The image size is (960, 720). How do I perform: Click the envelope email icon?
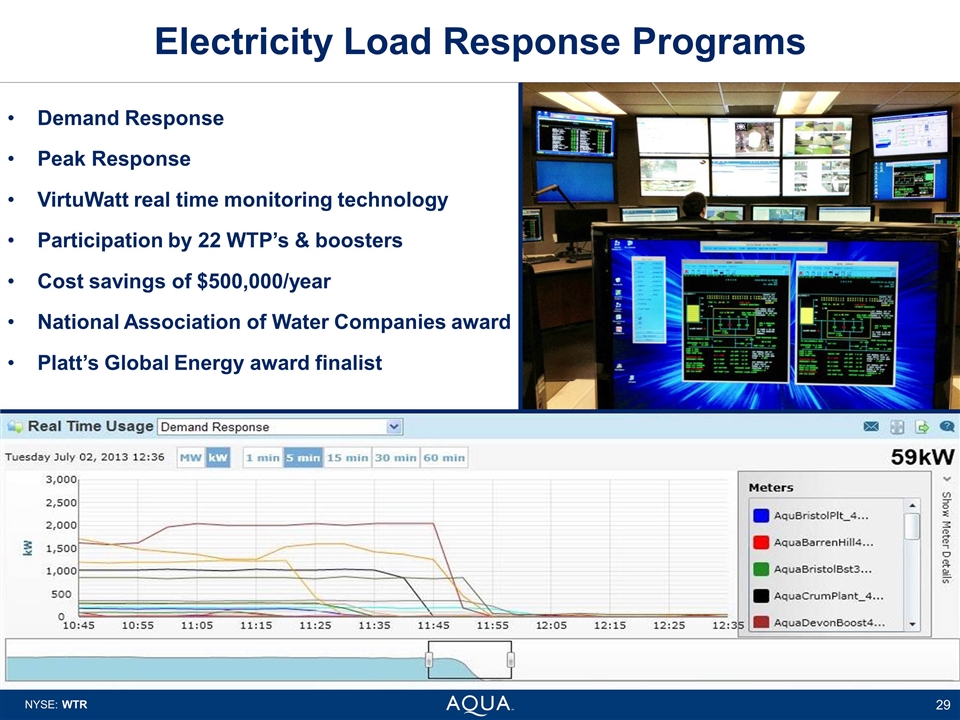click(871, 427)
